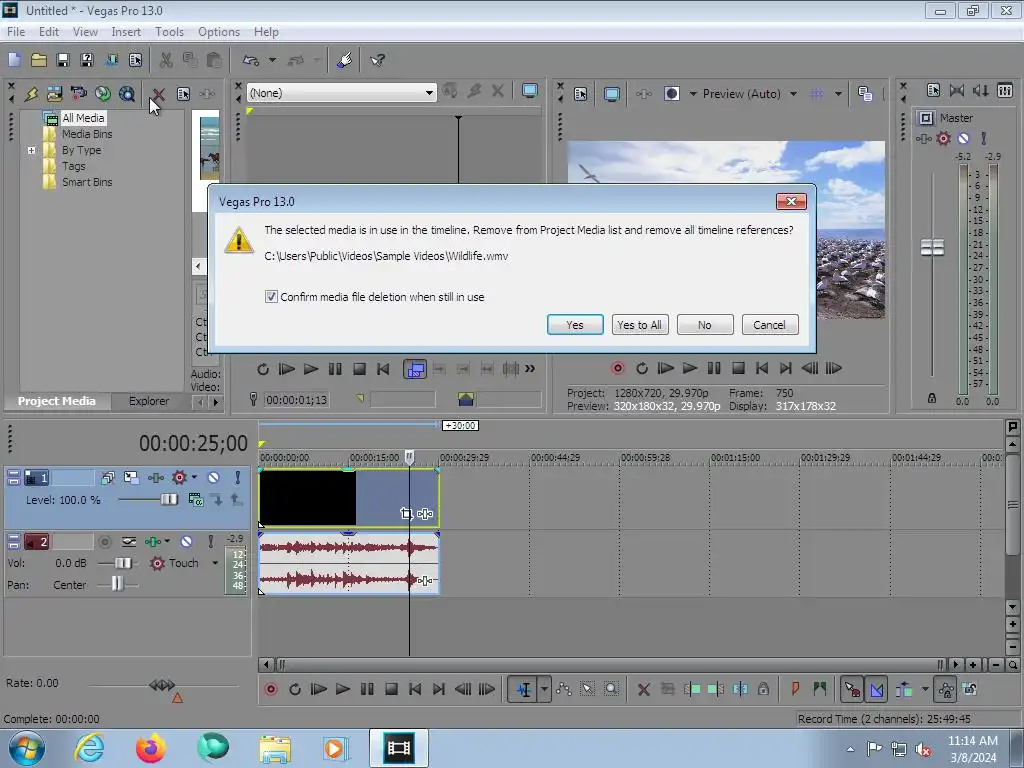Open the Help menu

point(266,31)
